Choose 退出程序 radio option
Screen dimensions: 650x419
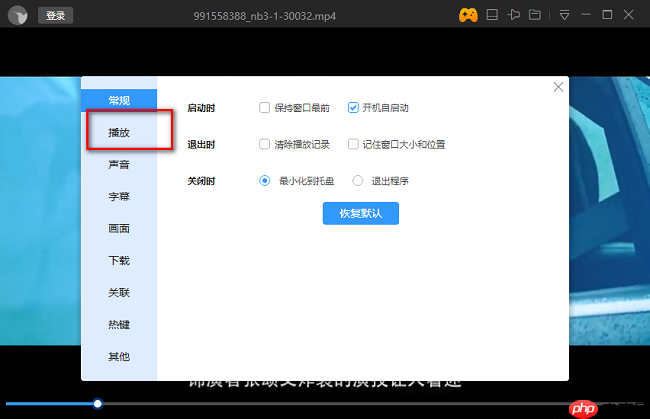(358, 181)
